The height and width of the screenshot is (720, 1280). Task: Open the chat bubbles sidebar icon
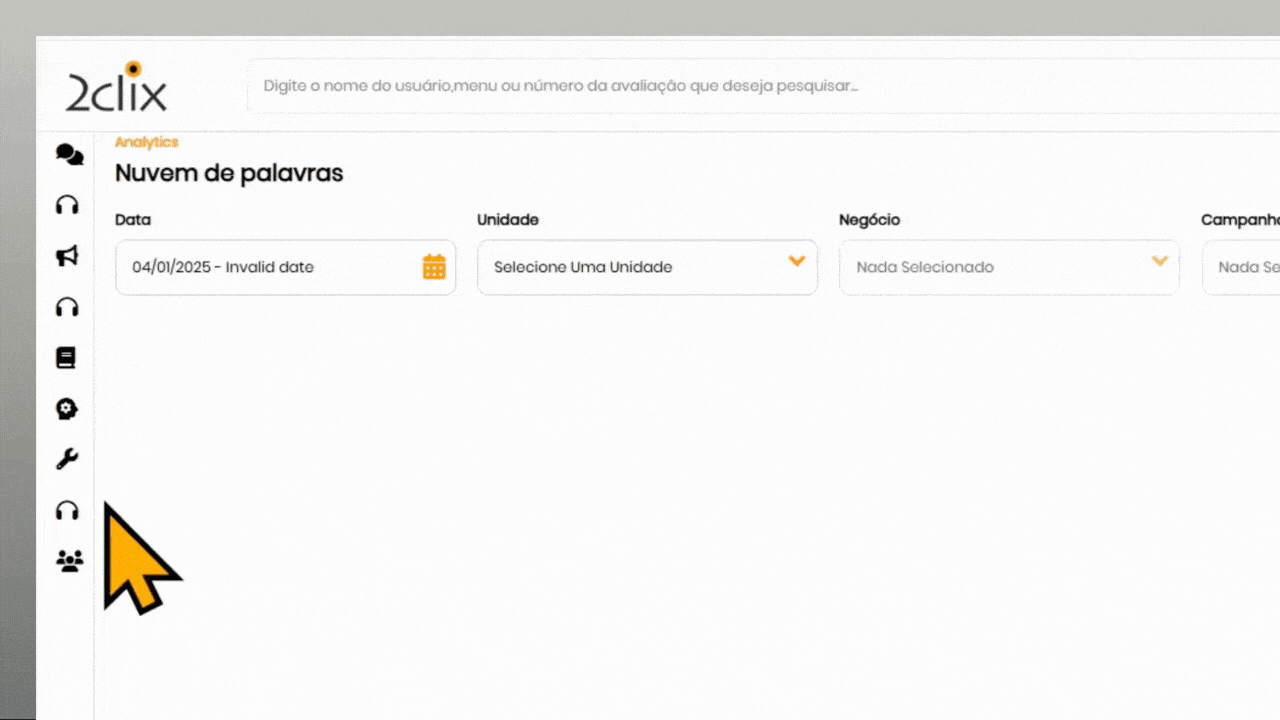coord(68,154)
